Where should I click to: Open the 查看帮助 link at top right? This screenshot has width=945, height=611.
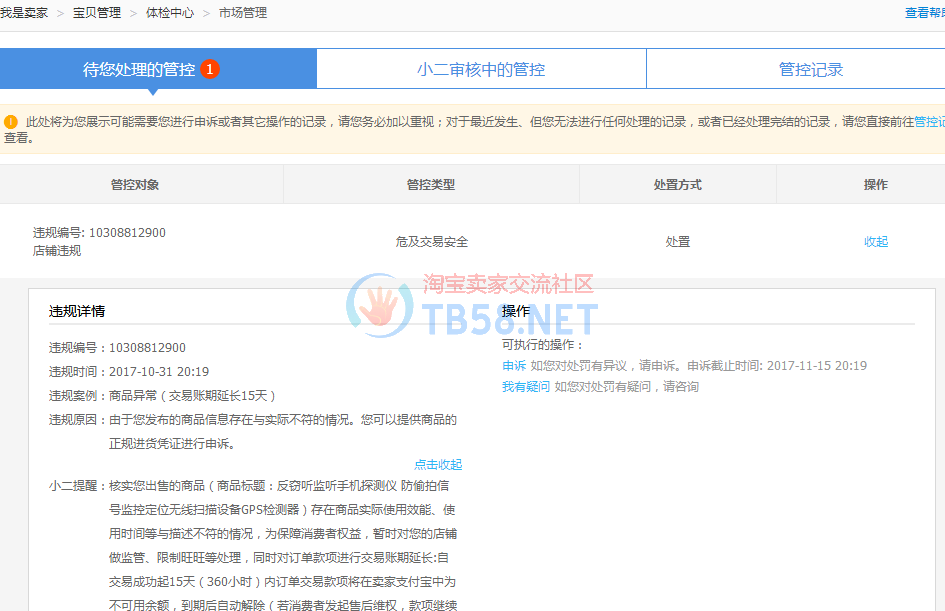coord(924,13)
